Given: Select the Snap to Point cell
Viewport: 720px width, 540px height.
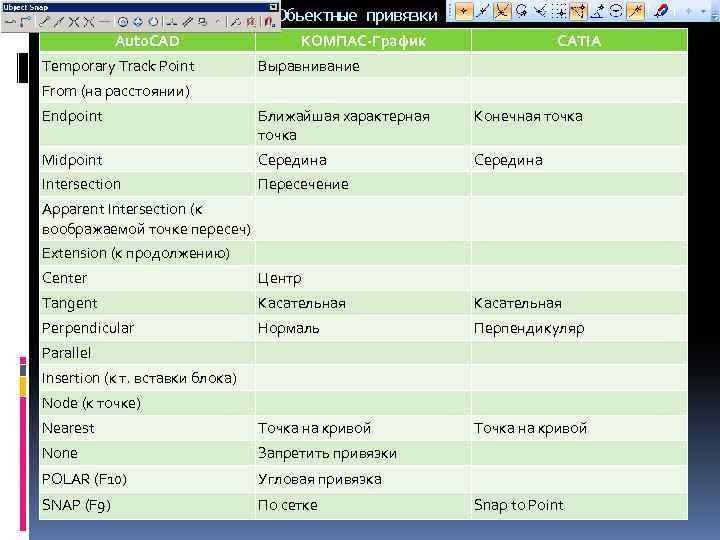Looking at the screenshot, I should (579, 505).
